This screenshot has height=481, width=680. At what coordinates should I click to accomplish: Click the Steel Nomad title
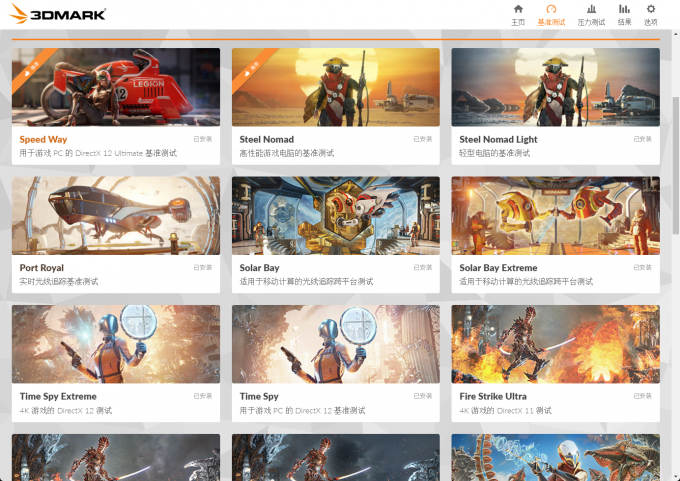[x=267, y=139]
